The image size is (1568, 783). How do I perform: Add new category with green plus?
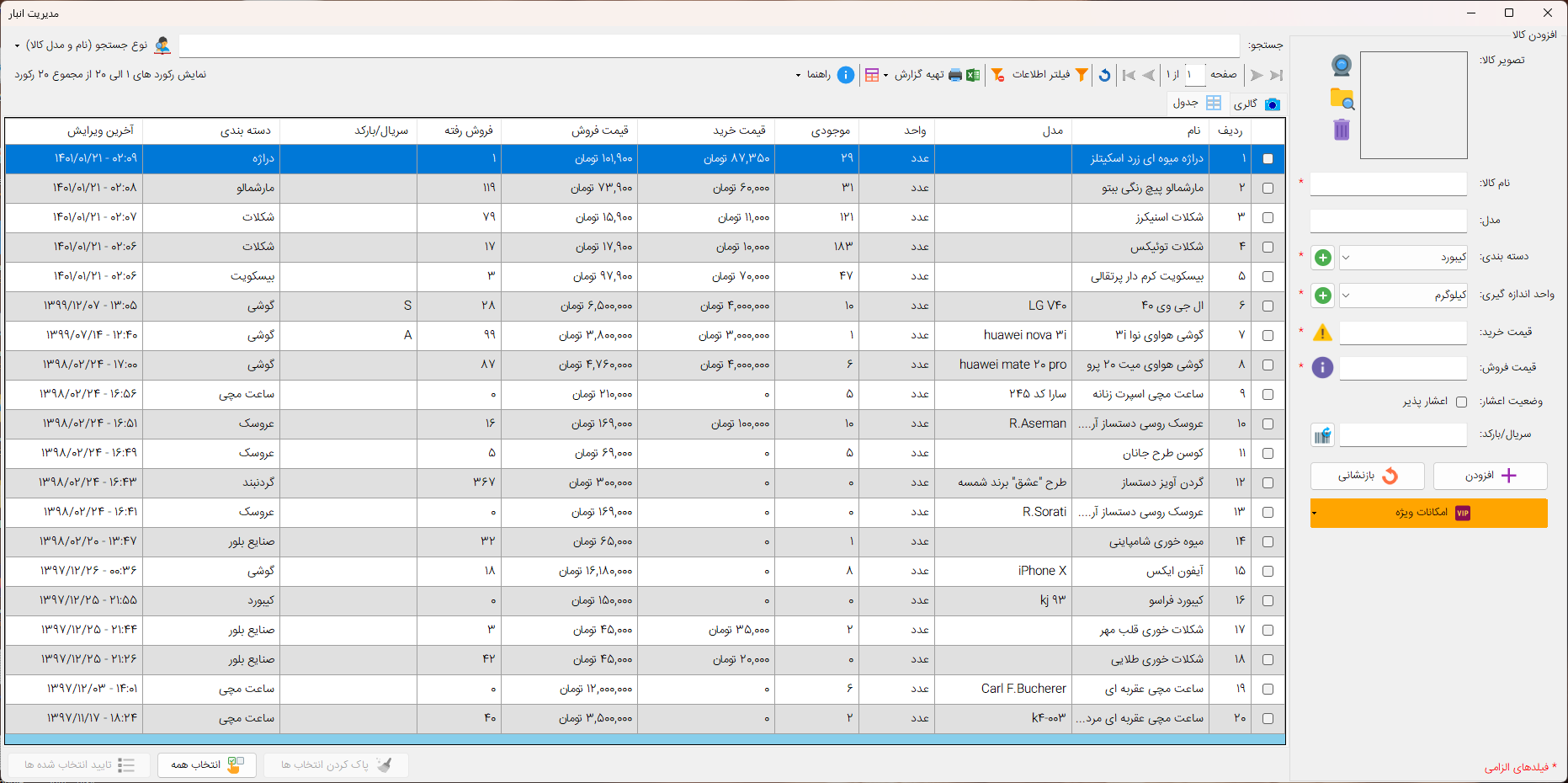pos(1323,258)
